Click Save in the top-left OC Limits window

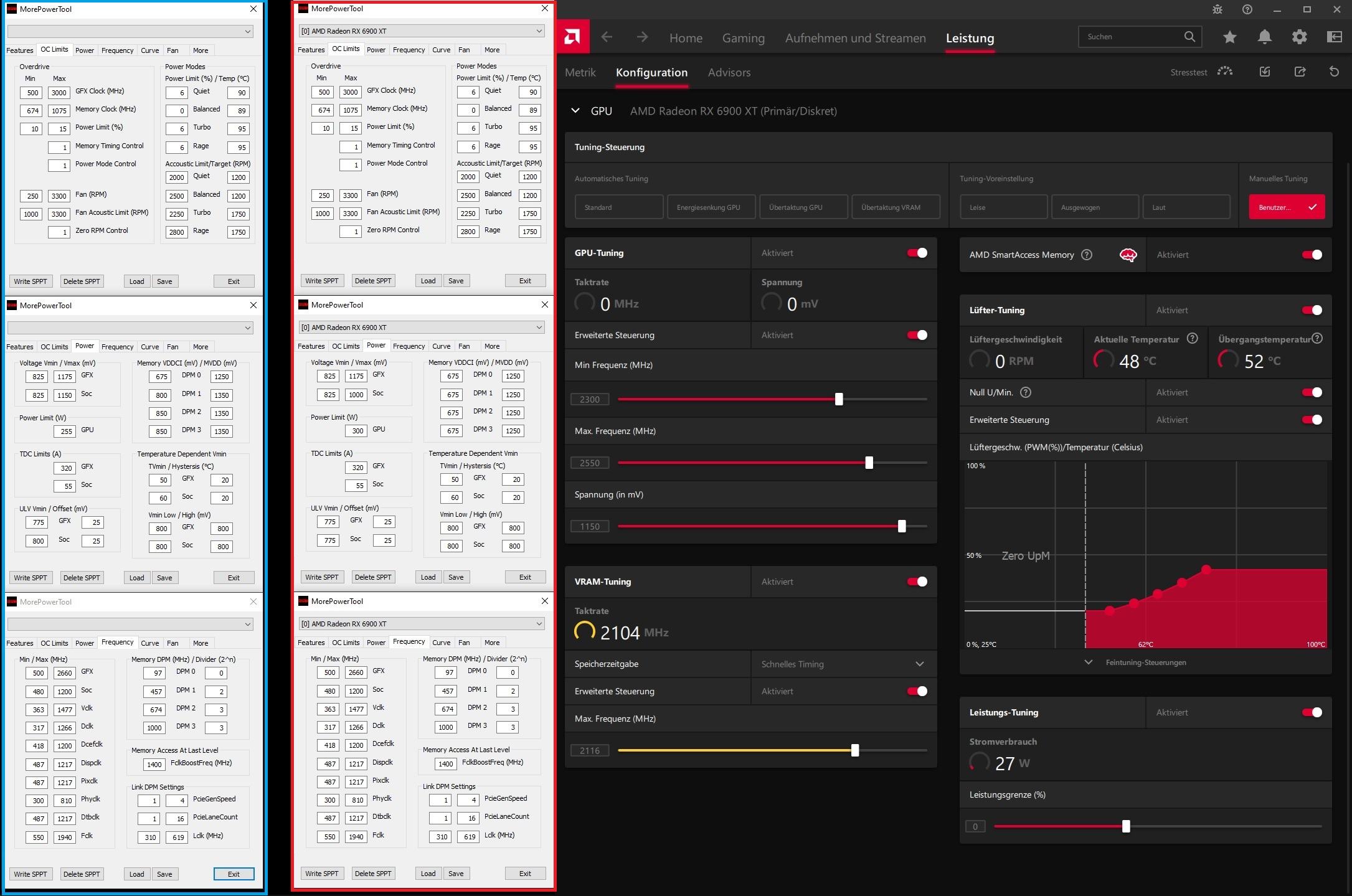tap(164, 281)
